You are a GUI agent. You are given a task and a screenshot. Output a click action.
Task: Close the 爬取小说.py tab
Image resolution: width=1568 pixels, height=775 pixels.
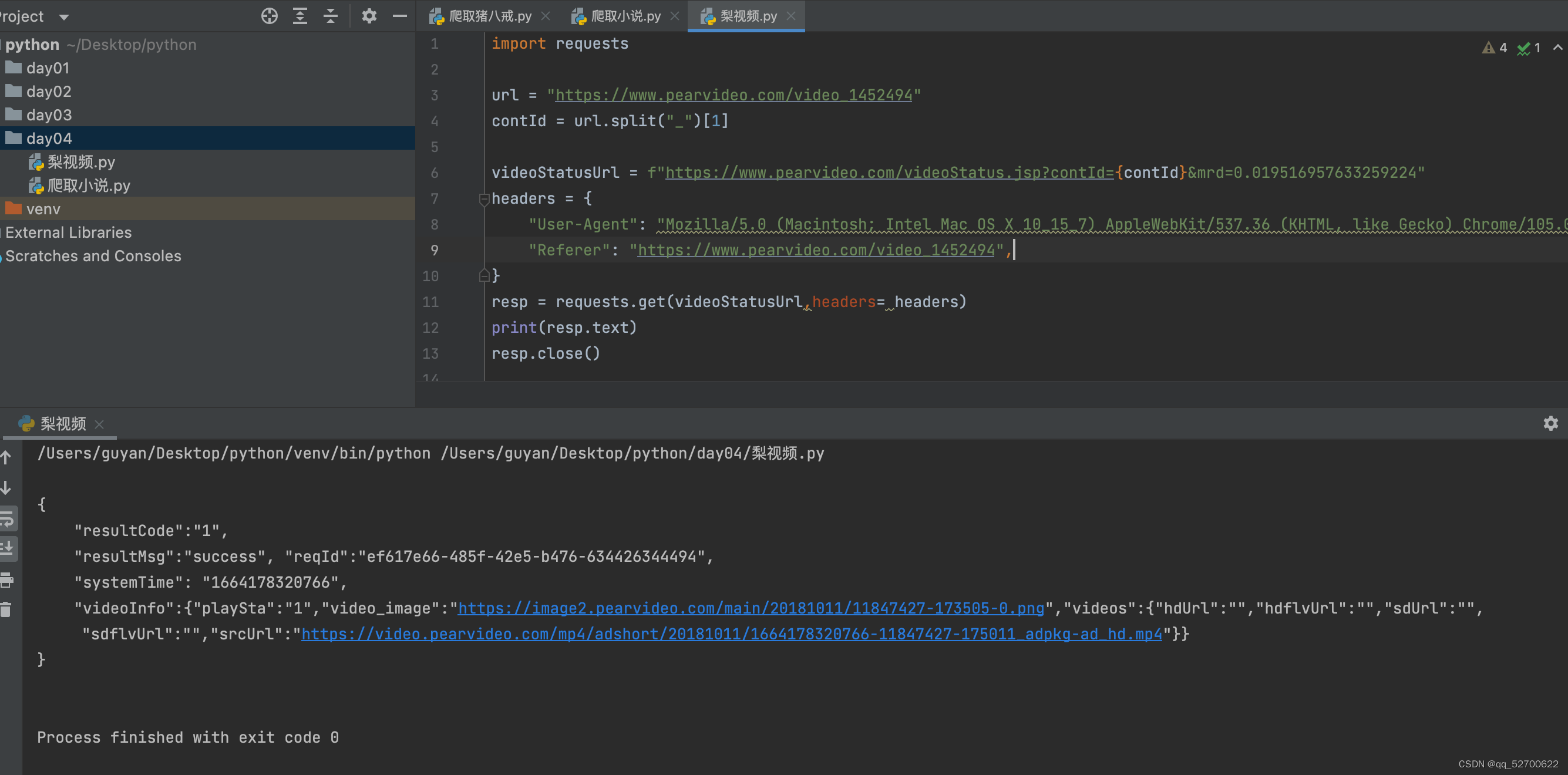coord(674,16)
